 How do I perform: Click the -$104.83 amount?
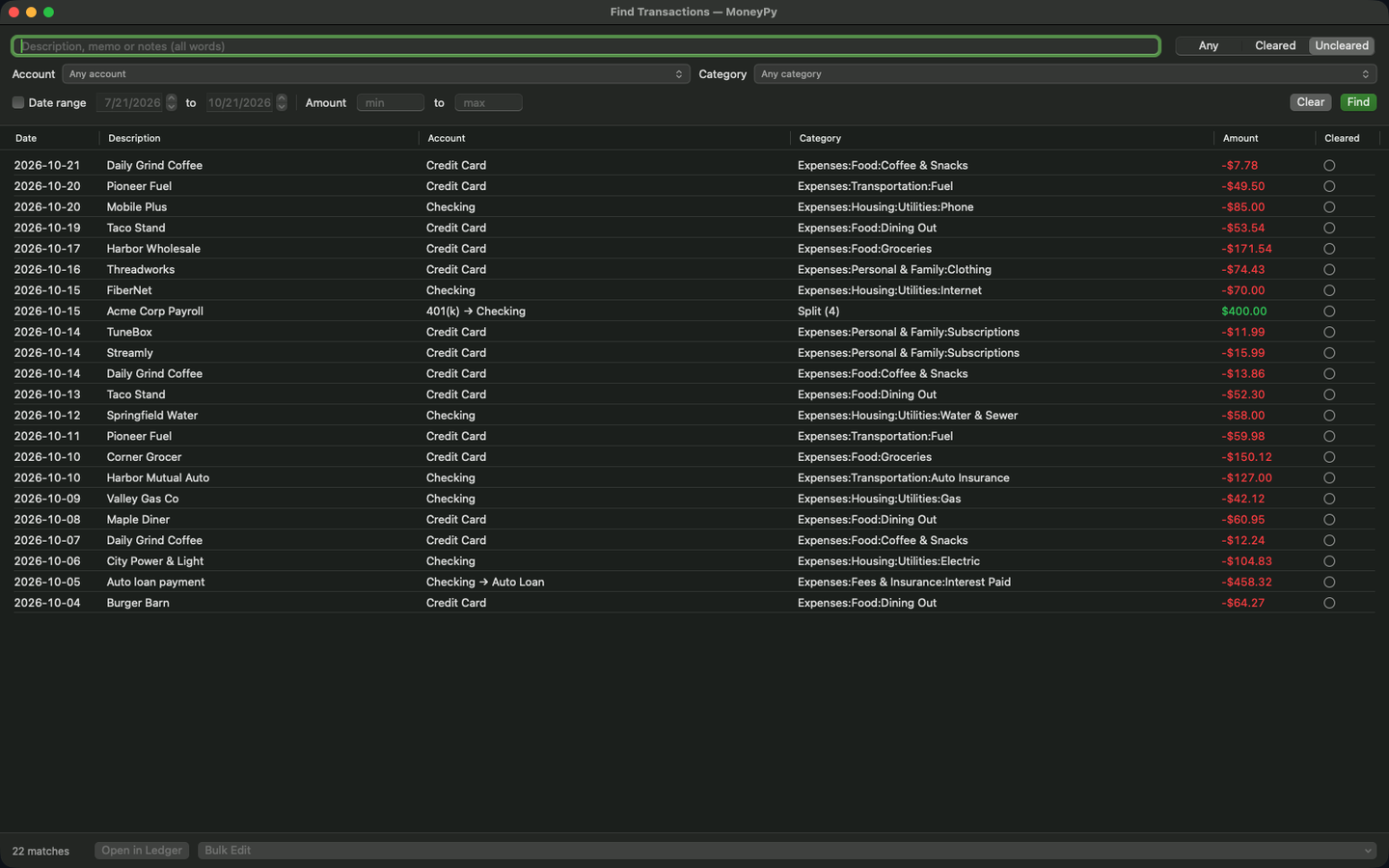click(1246, 561)
